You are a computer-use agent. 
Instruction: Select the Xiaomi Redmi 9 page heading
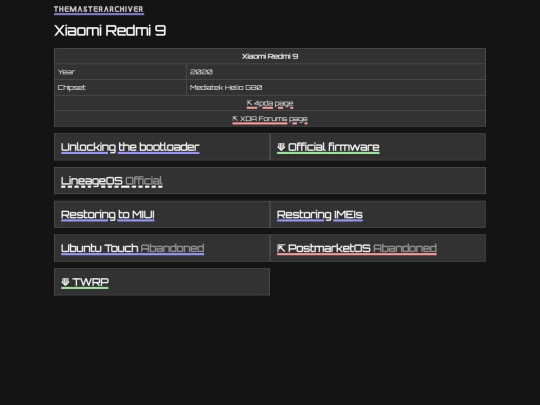pyautogui.click(x=110, y=30)
